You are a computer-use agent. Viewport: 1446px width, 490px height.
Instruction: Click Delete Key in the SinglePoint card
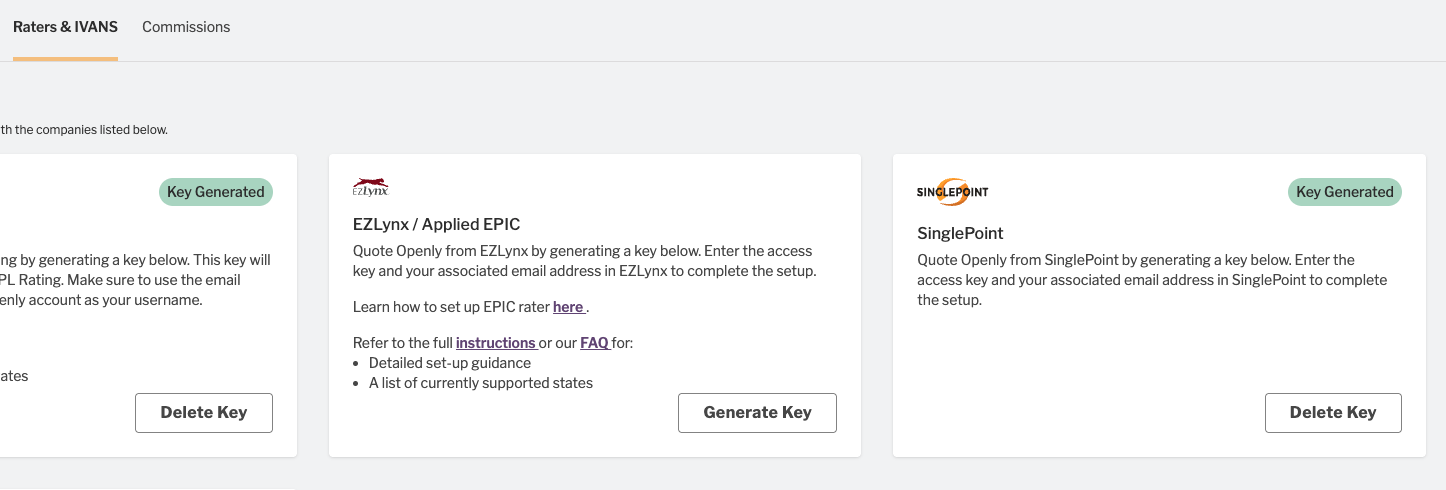tap(1333, 412)
